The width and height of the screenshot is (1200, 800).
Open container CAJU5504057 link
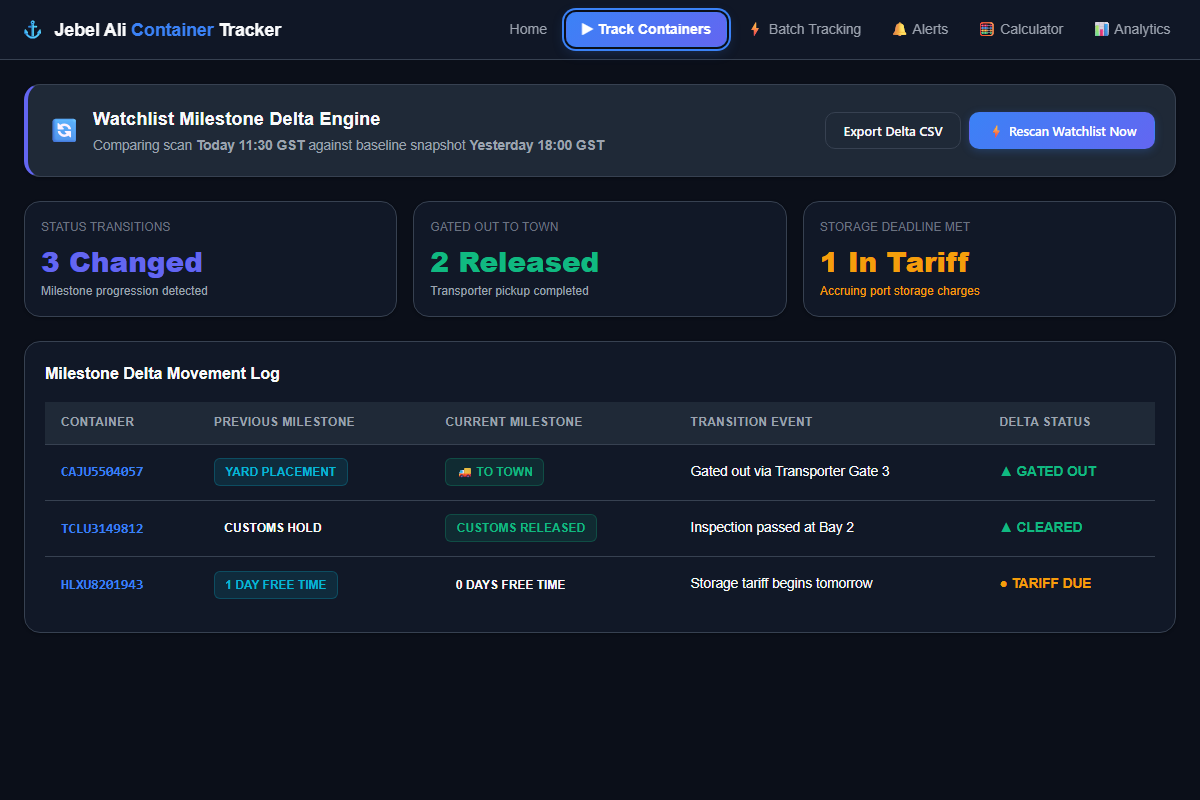pos(102,472)
